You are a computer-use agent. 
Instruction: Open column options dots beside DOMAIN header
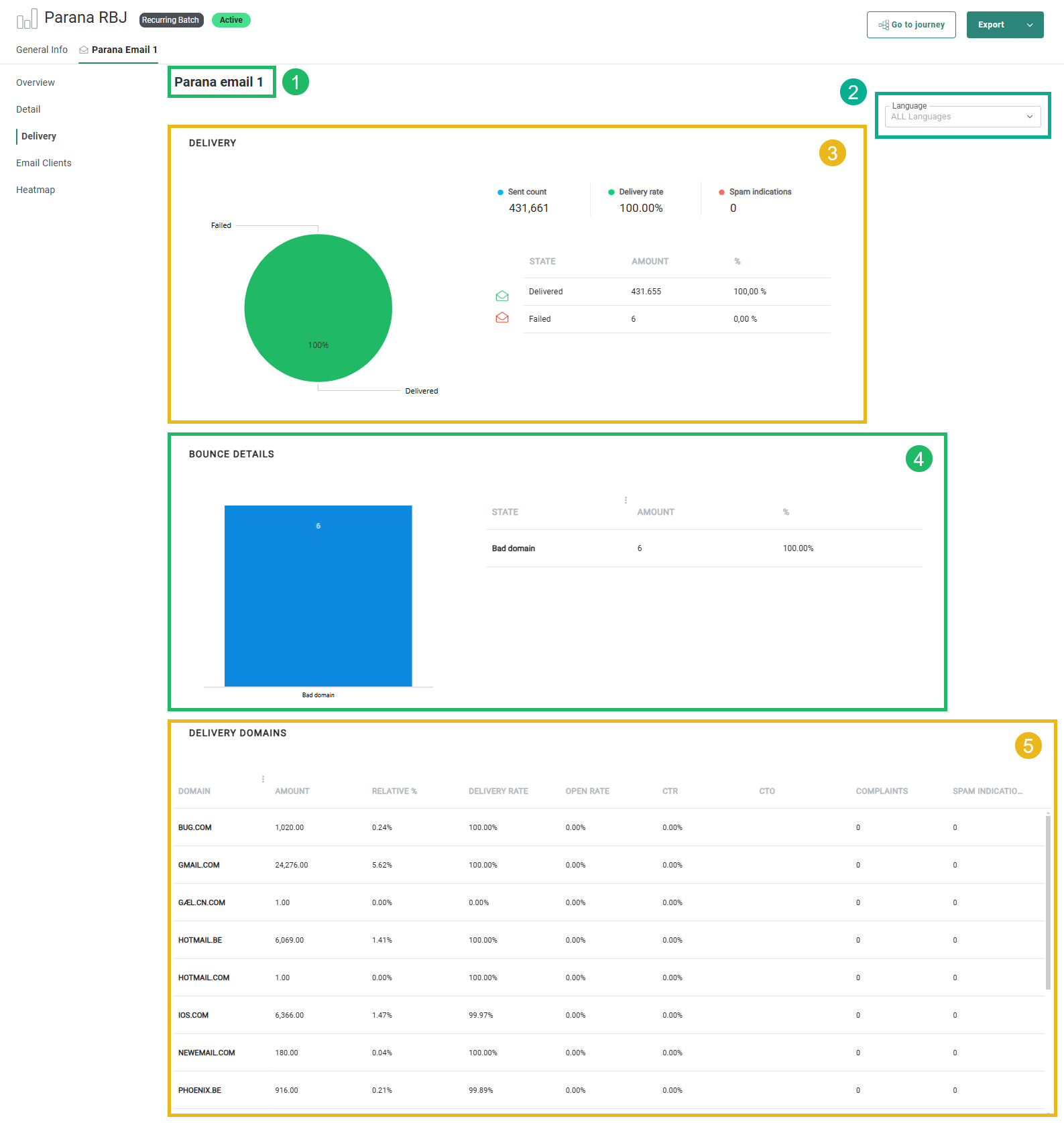(x=263, y=779)
